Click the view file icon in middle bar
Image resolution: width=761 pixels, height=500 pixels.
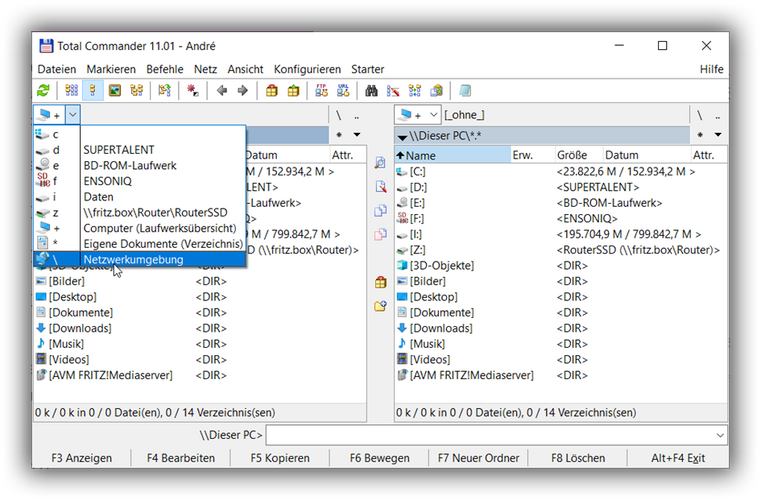[380, 163]
